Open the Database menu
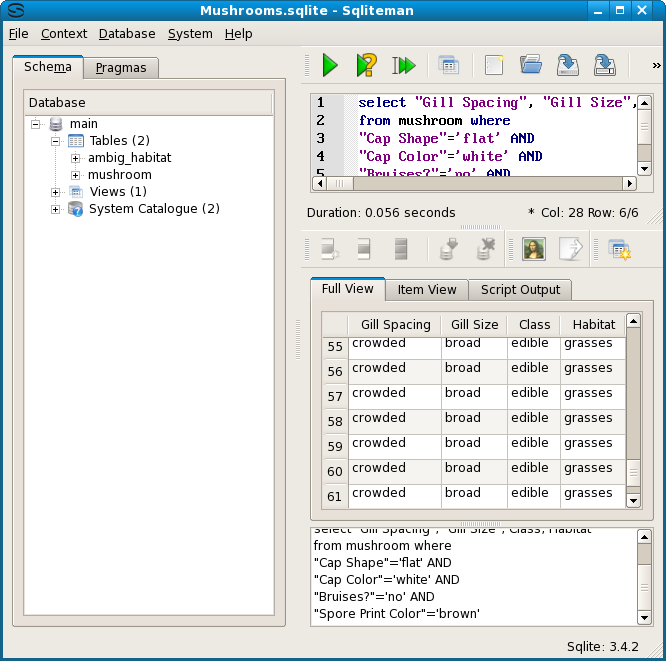 [x=127, y=34]
